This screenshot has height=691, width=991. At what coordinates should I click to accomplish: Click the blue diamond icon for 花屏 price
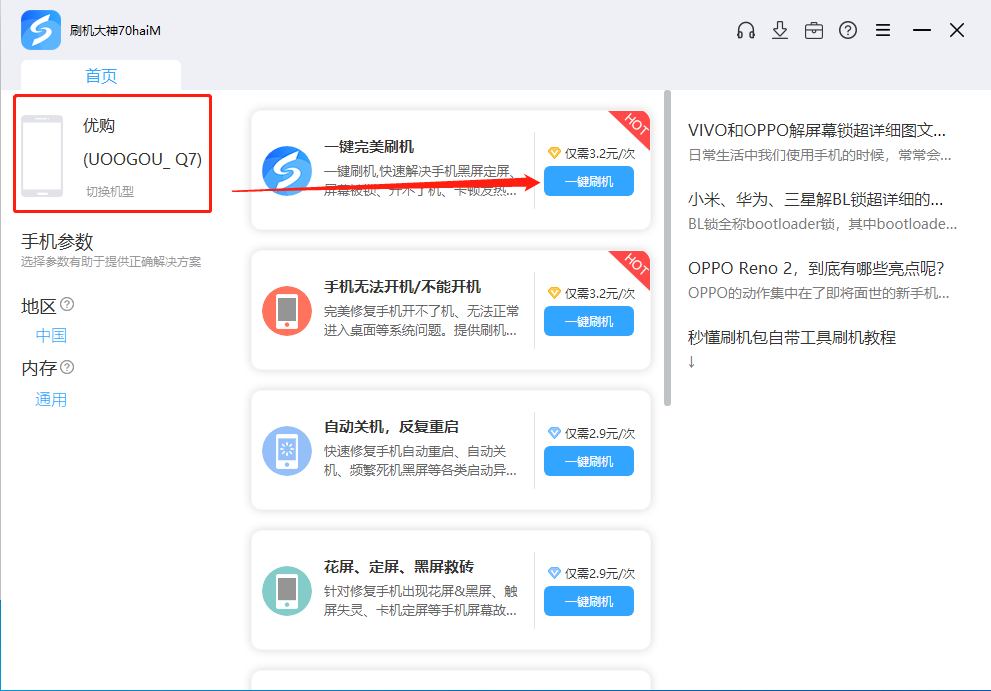[x=554, y=573]
